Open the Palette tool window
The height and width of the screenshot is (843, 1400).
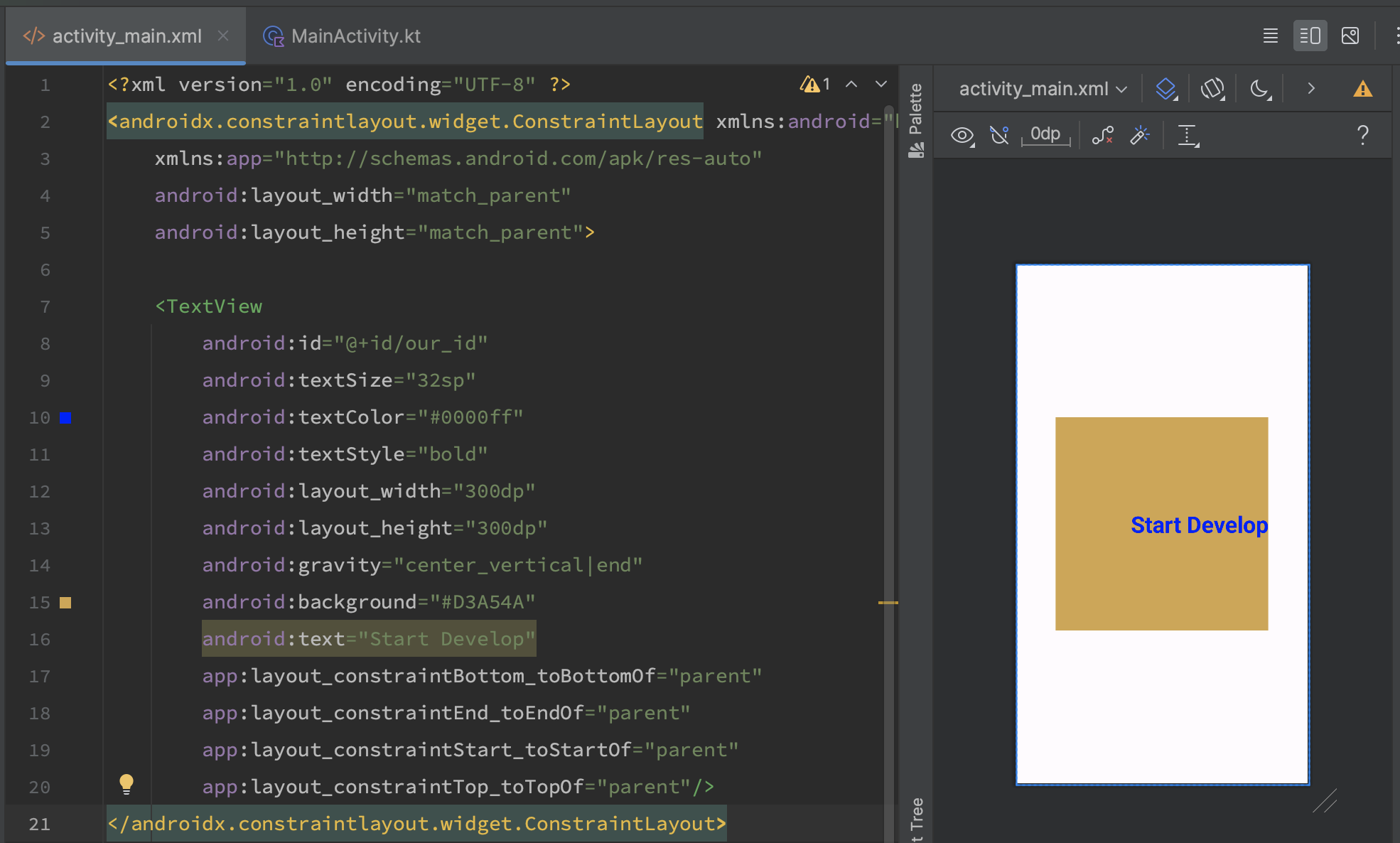tap(916, 119)
